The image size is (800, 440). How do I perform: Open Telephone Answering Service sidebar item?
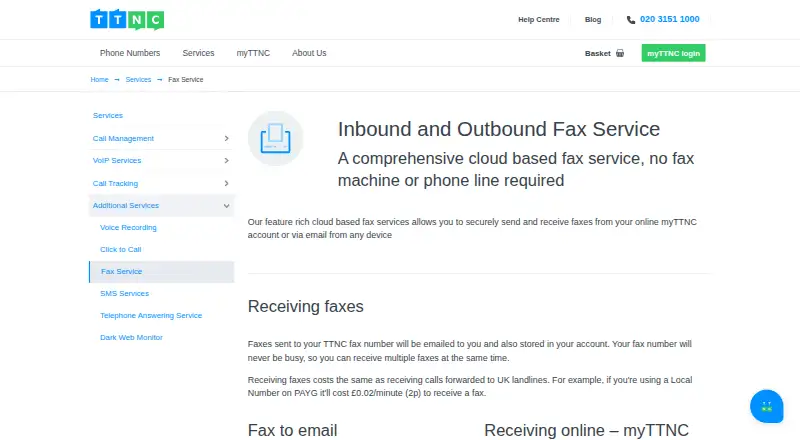pyautogui.click(x=151, y=315)
